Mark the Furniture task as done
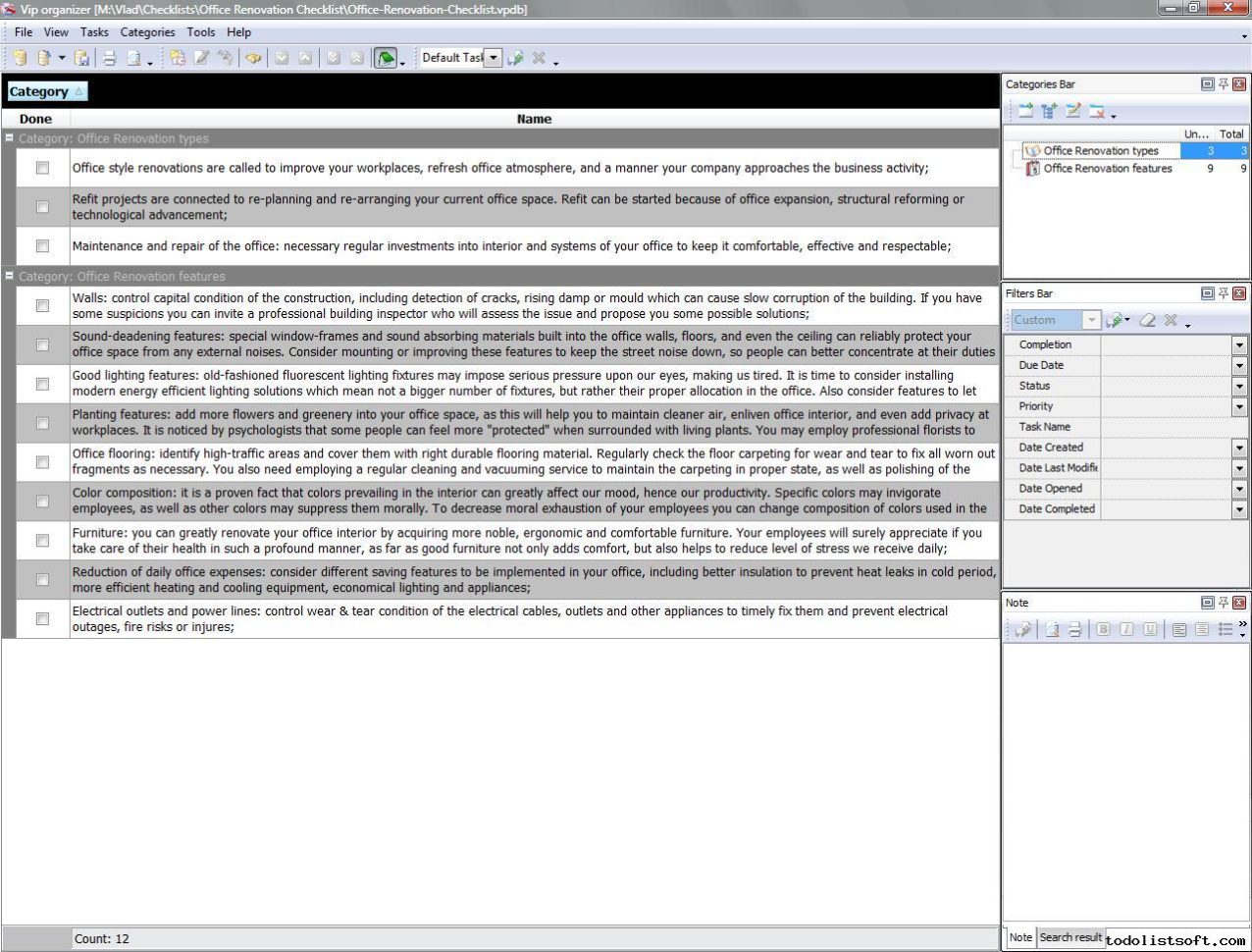Screen dimensions: 1252x952 (42, 540)
